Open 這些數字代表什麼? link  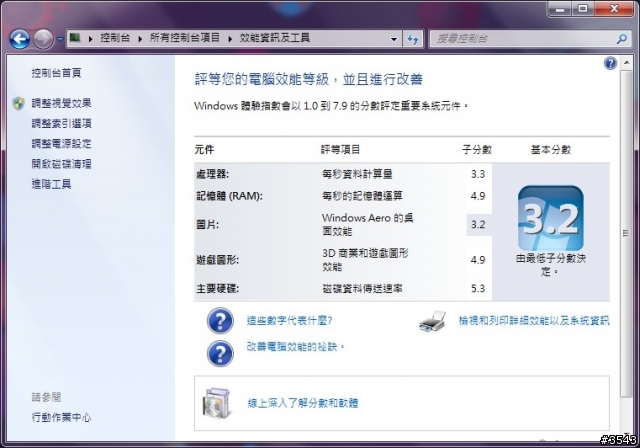(289, 321)
